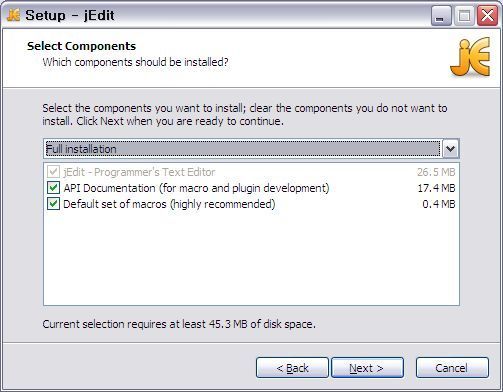
Task: Click empty area of the components list
Action: [251, 258]
